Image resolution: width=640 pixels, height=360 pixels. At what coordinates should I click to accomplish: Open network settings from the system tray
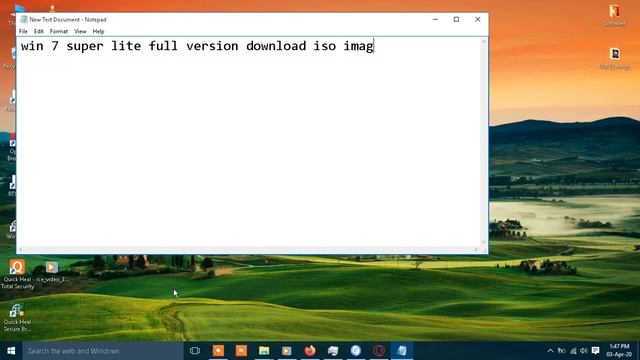point(573,351)
